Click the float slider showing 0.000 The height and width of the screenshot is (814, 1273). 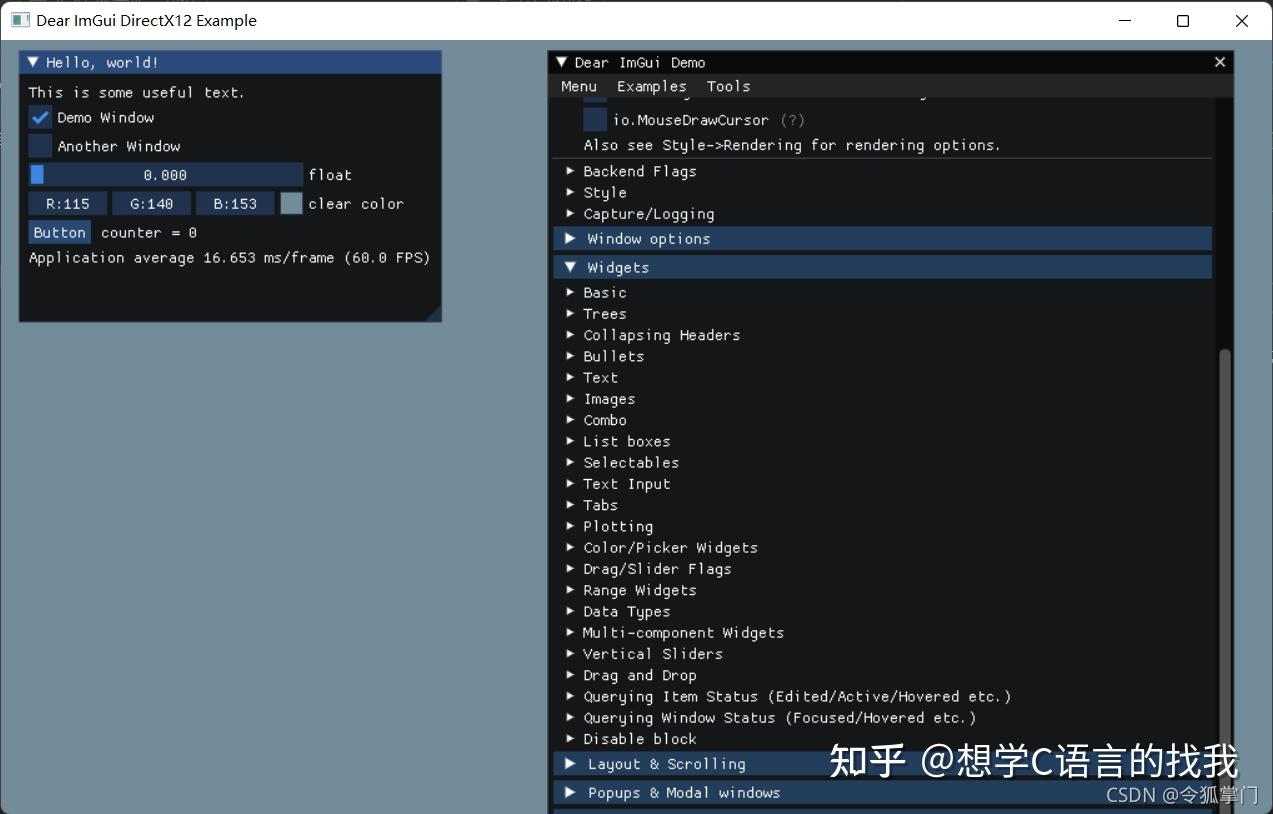(163, 174)
